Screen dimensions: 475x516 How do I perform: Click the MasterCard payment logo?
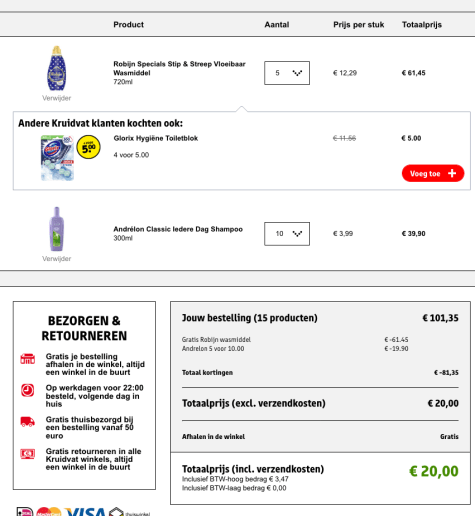coord(49,512)
